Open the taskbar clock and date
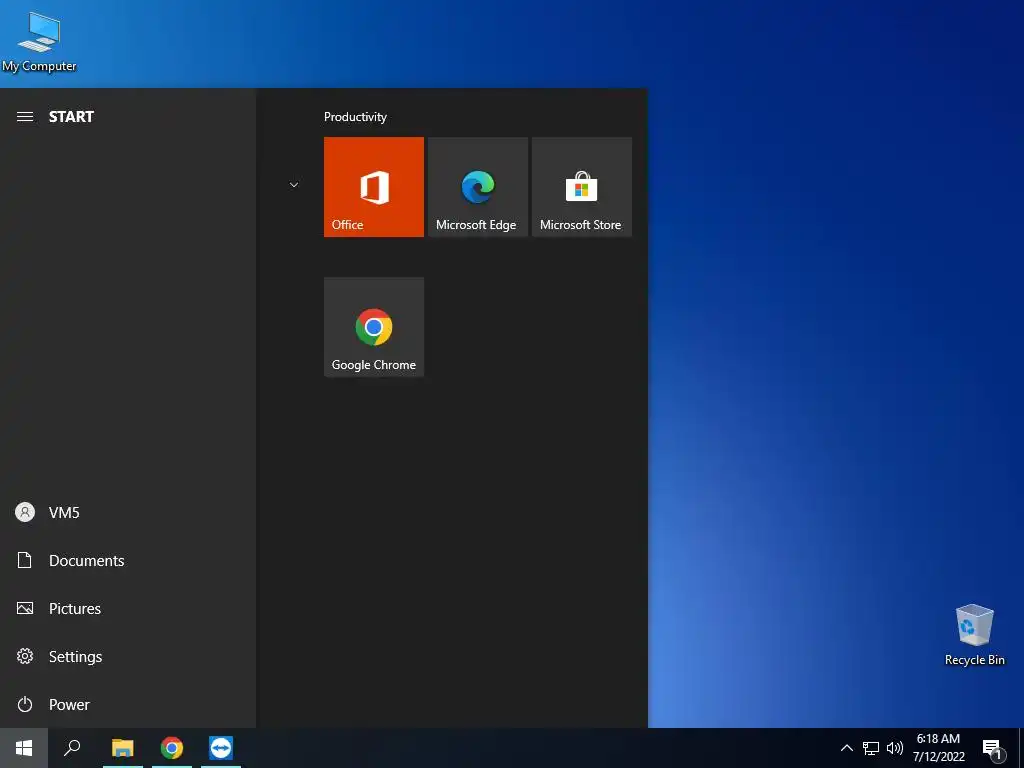The image size is (1024, 768). coord(938,748)
